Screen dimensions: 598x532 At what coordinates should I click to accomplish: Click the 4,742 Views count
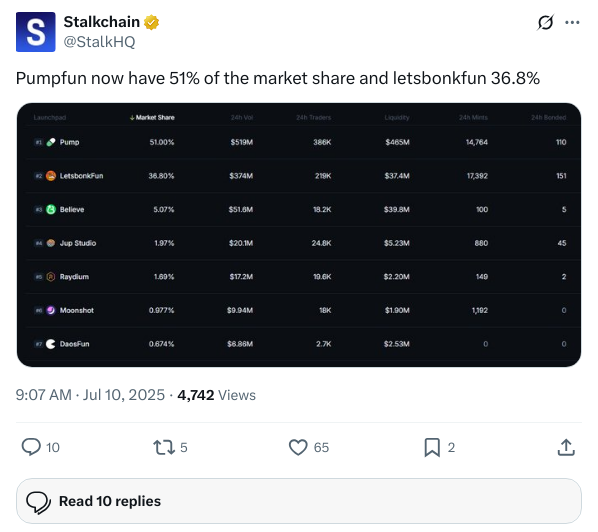(216, 395)
